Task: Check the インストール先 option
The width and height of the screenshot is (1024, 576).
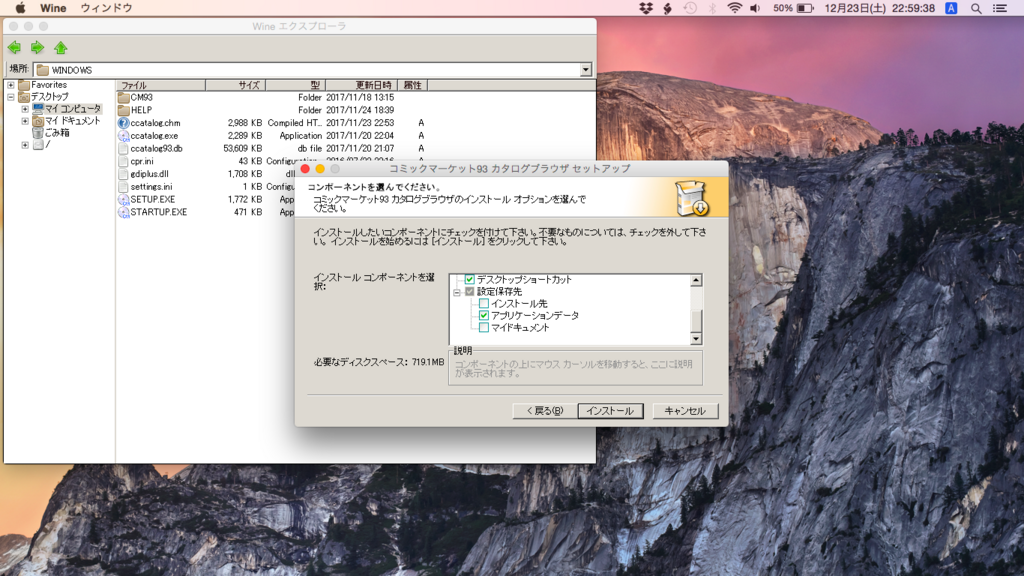Action: [484, 304]
